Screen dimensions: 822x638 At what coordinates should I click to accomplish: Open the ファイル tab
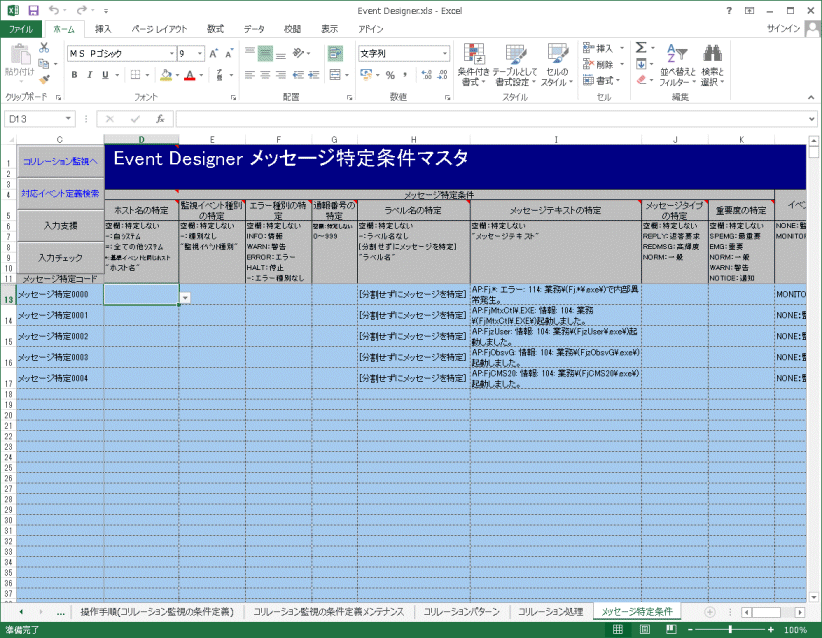[20, 29]
